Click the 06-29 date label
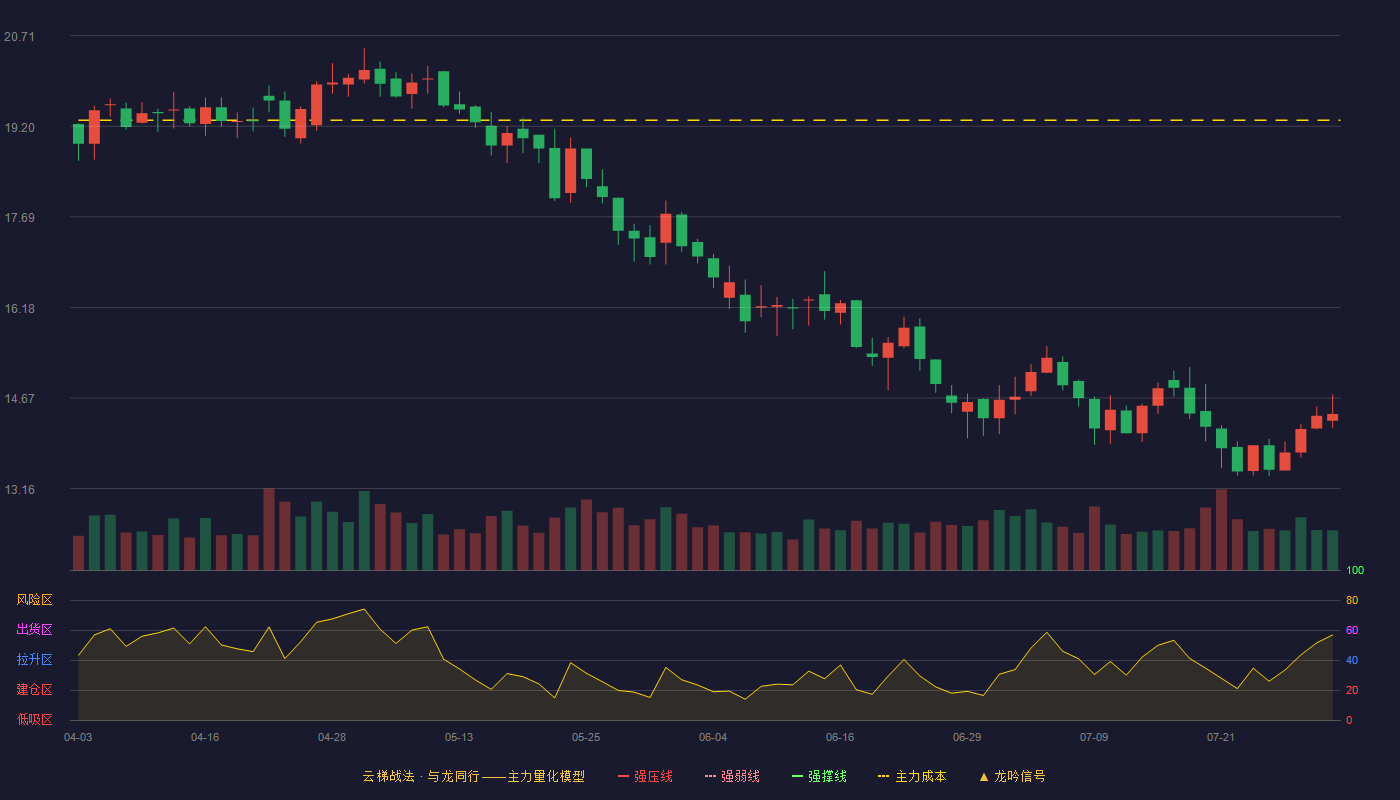1400x800 pixels. click(967, 737)
